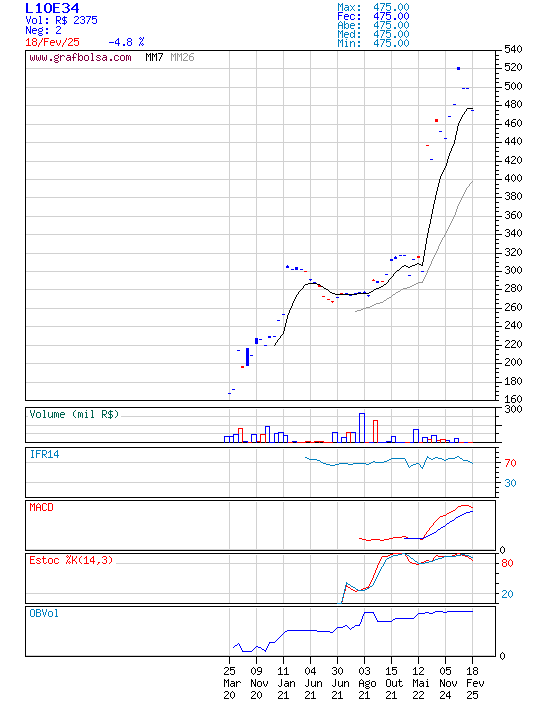Image resolution: width=545 pixels, height=720 pixels.
Task: Click the MACD indicator label
Action: pyautogui.click(x=41, y=507)
